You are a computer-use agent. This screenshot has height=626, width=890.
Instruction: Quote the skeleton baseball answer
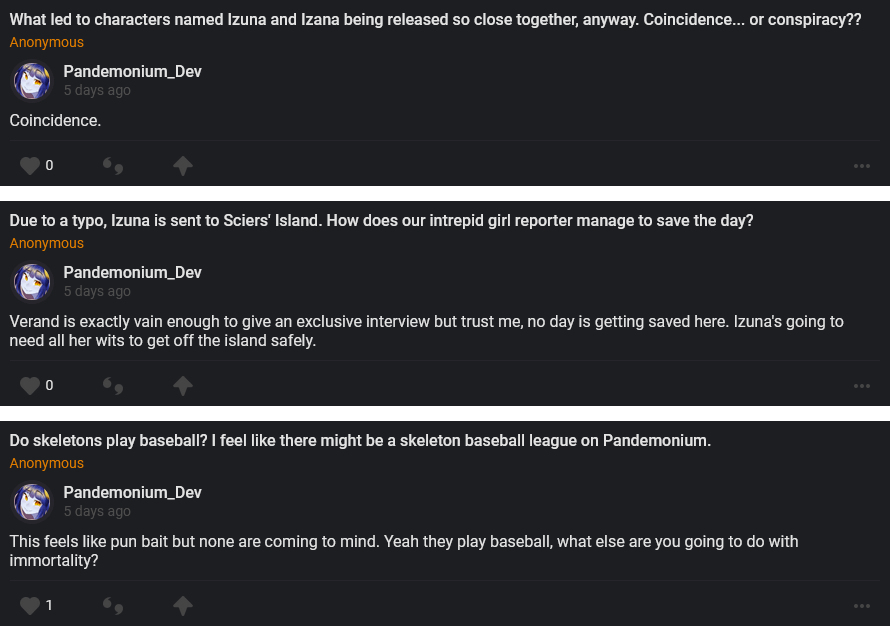tap(113, 606)
